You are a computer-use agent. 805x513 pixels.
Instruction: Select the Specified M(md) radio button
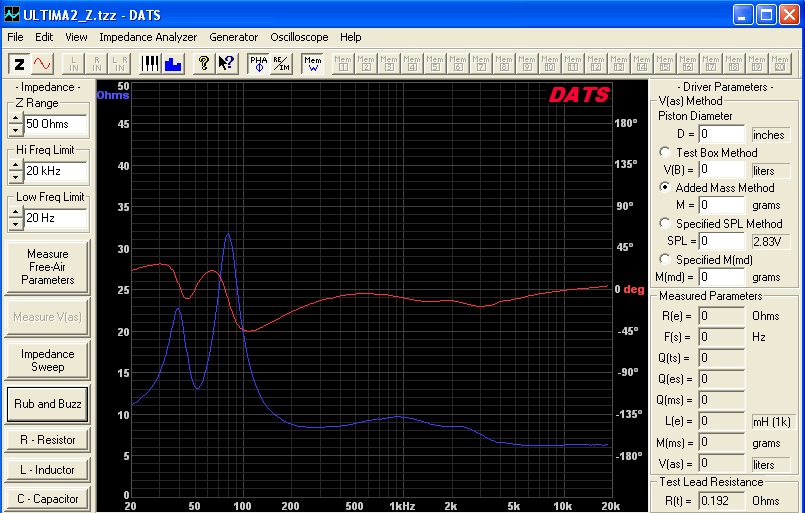[665, 259]
